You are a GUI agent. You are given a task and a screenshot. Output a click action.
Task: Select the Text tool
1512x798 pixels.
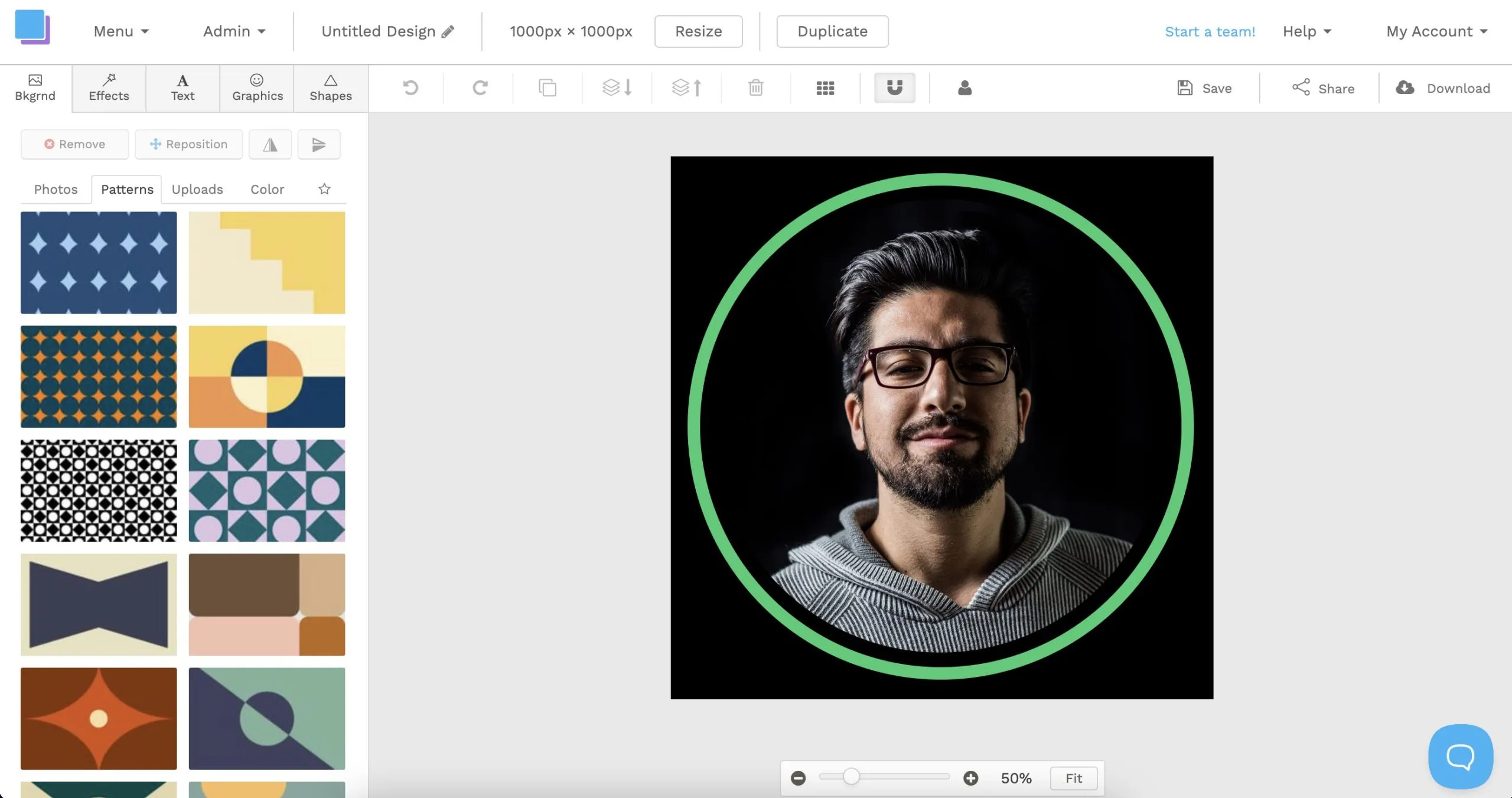(x=183, y=88)
